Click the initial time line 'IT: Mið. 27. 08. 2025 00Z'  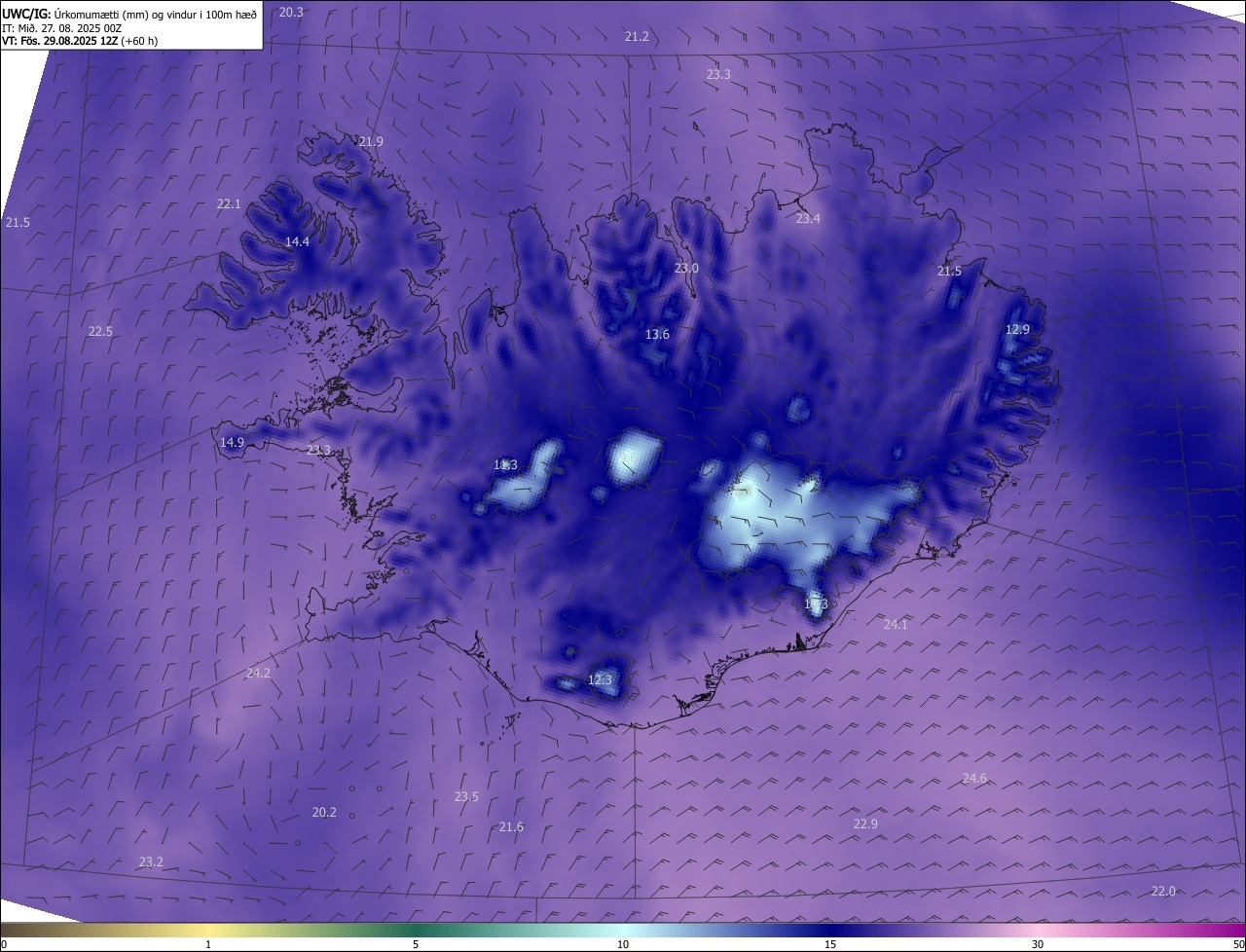tap(61, 28)
